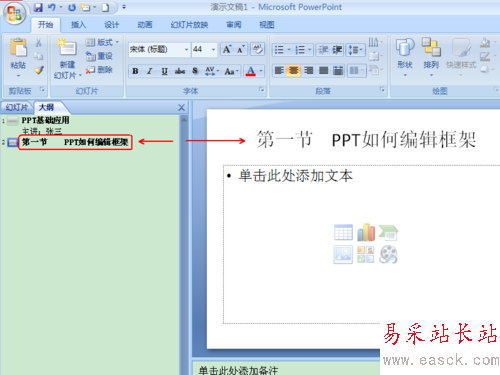This screenshot has width=500, height=375.
Task: Change the text direction
Action: [375, 42]
